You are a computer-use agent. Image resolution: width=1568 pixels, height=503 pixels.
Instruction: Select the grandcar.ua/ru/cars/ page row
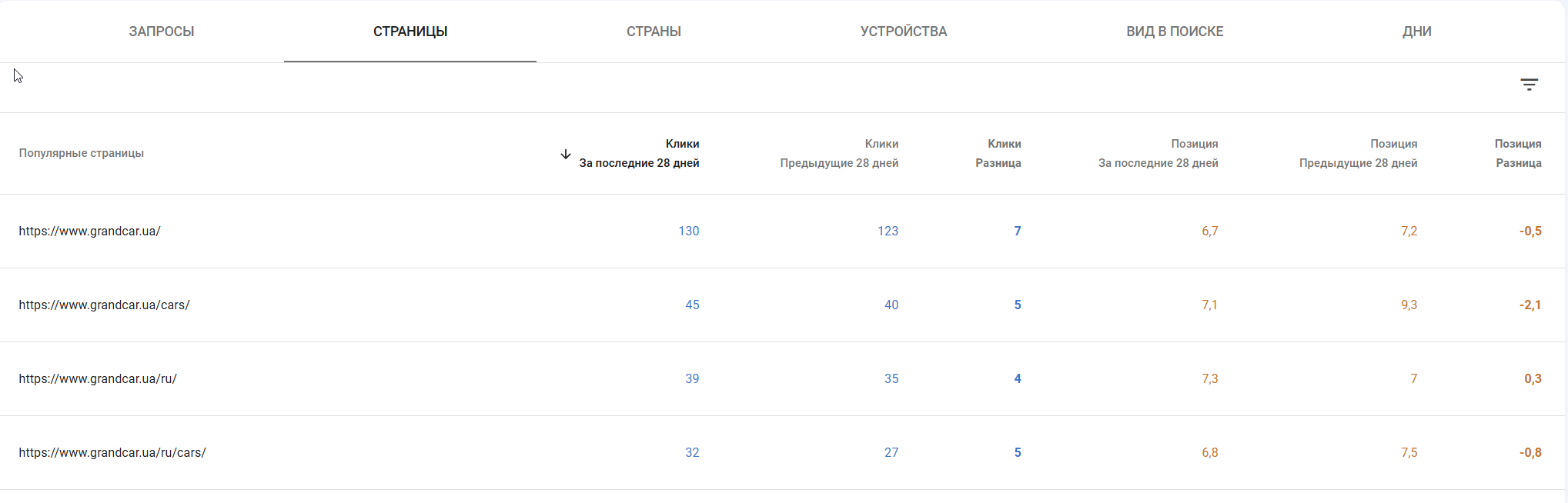point(112,453)
